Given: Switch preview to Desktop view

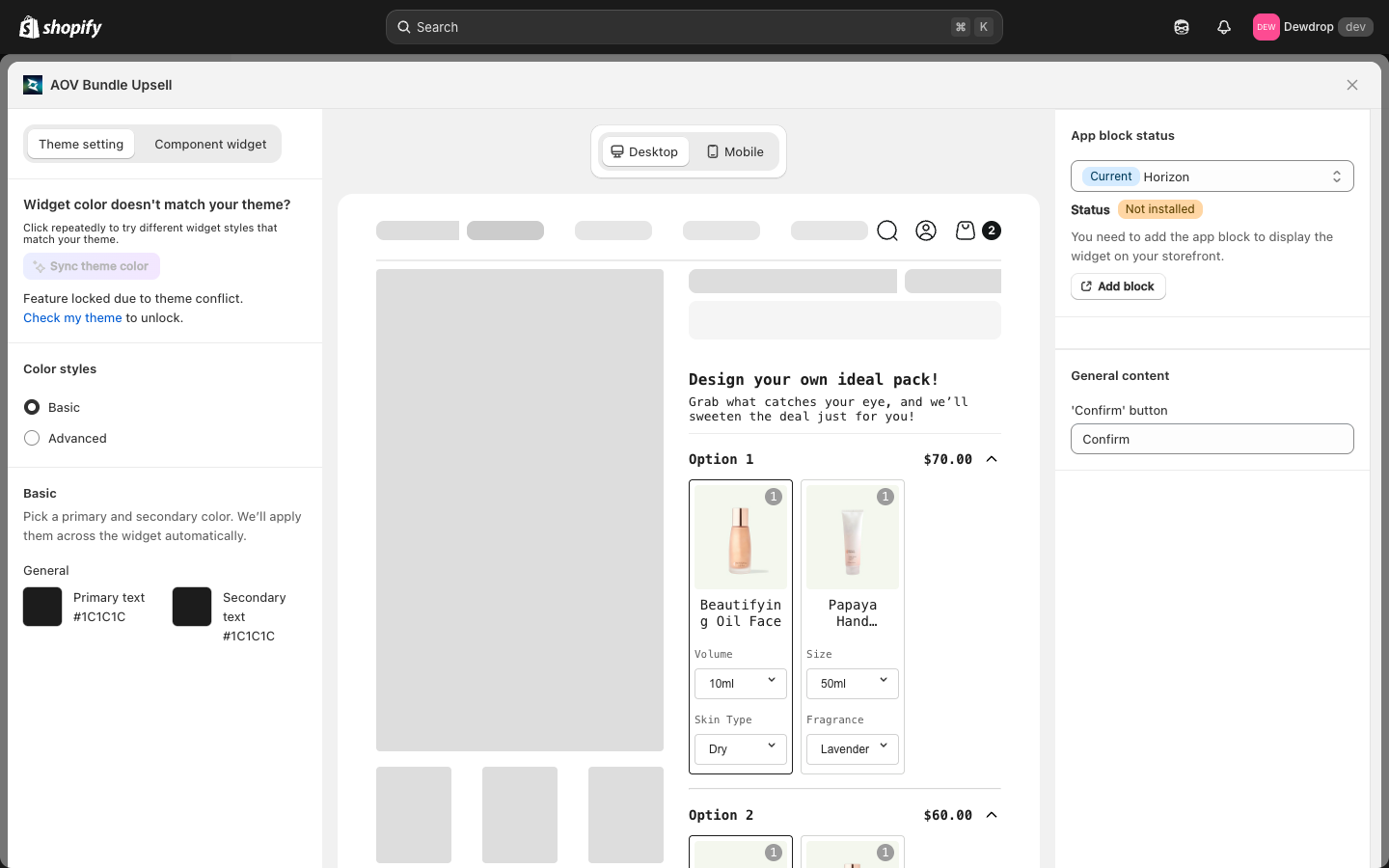Looking at the screenshot, I should 644,151.
